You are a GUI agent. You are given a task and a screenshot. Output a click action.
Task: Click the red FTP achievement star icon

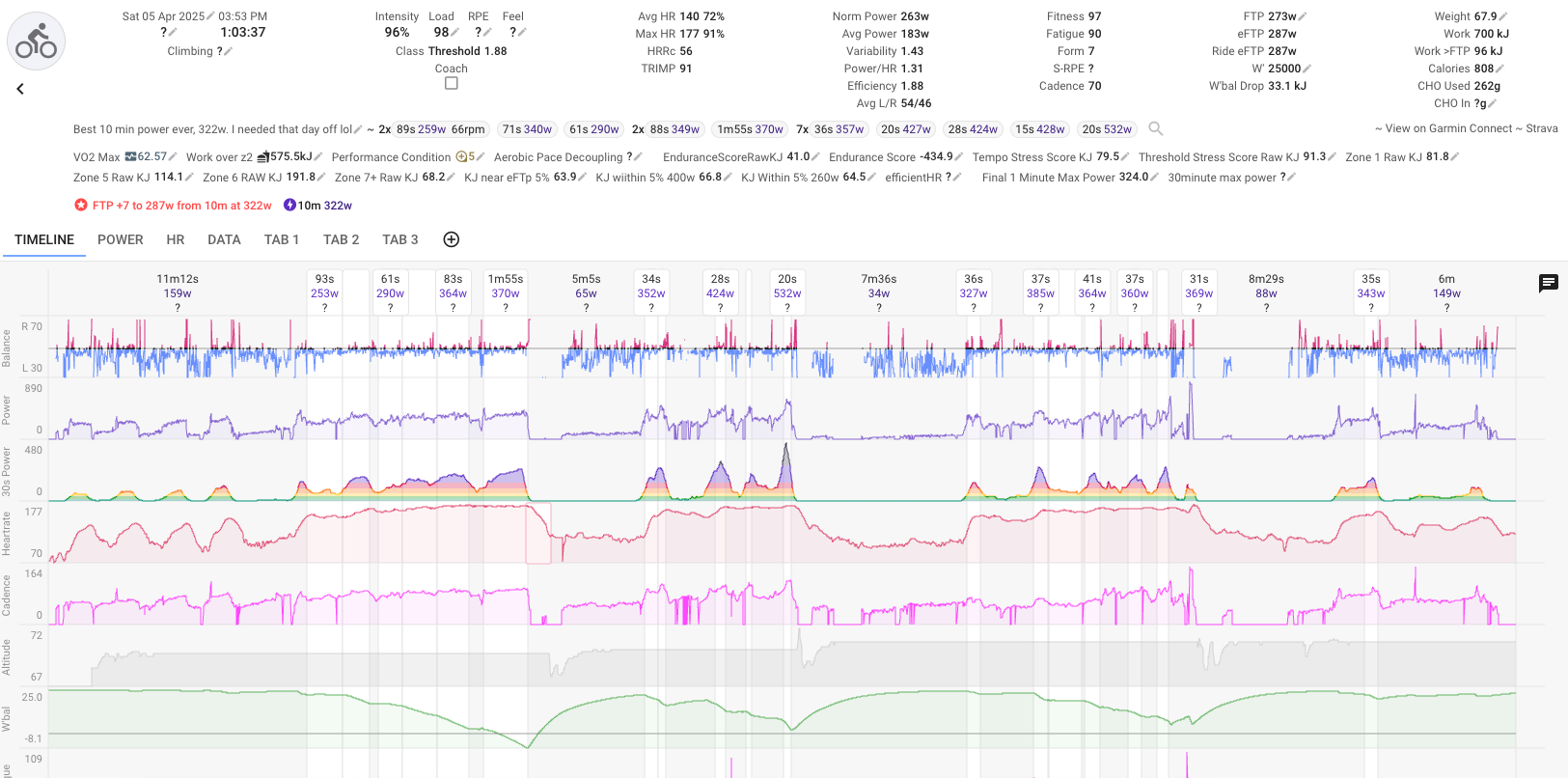coord(81,206)
